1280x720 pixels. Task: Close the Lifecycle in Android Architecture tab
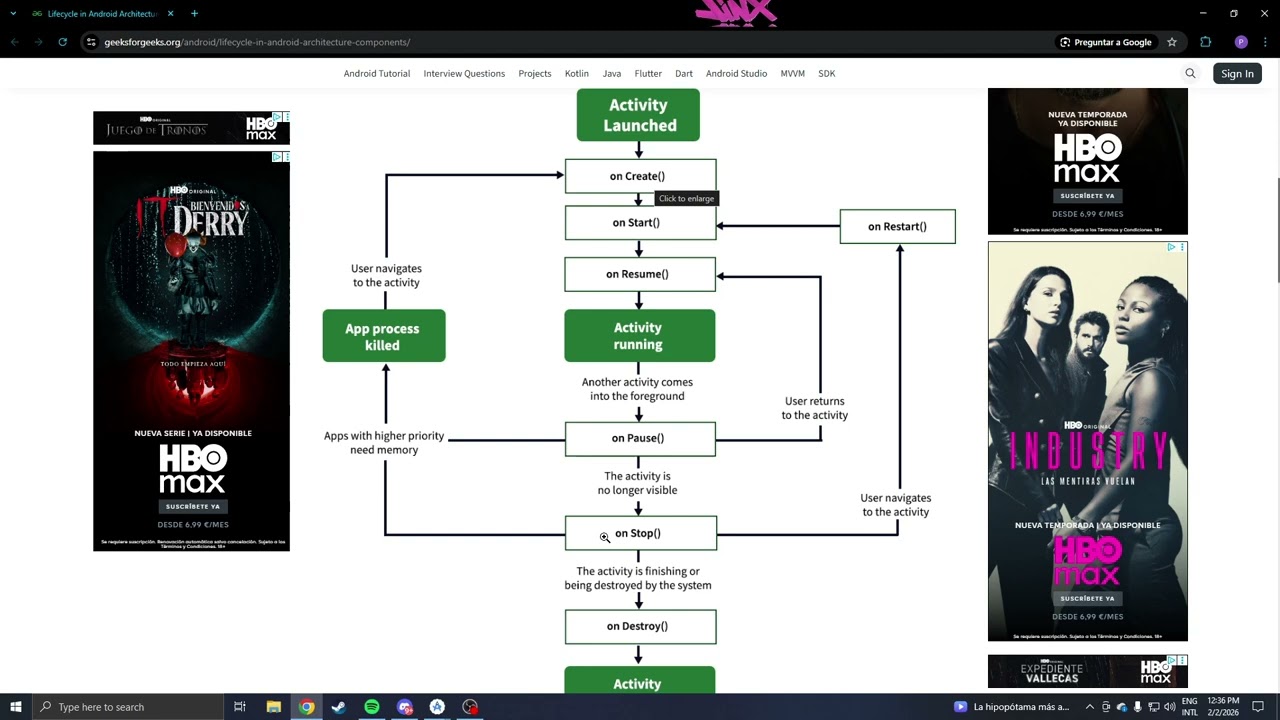[171, 14]
